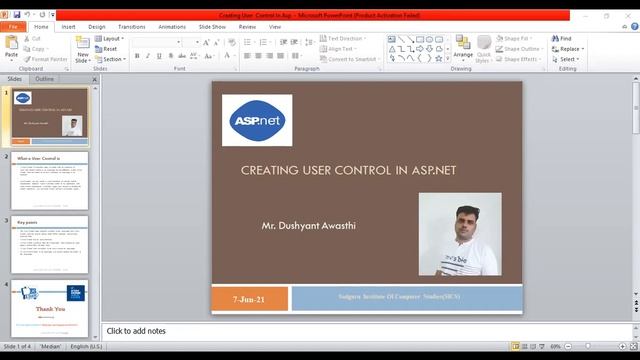Image resolution: width=640 pixels, height=360 pixels.
Task: Toggle align text left
Action: tap(247, 56)
